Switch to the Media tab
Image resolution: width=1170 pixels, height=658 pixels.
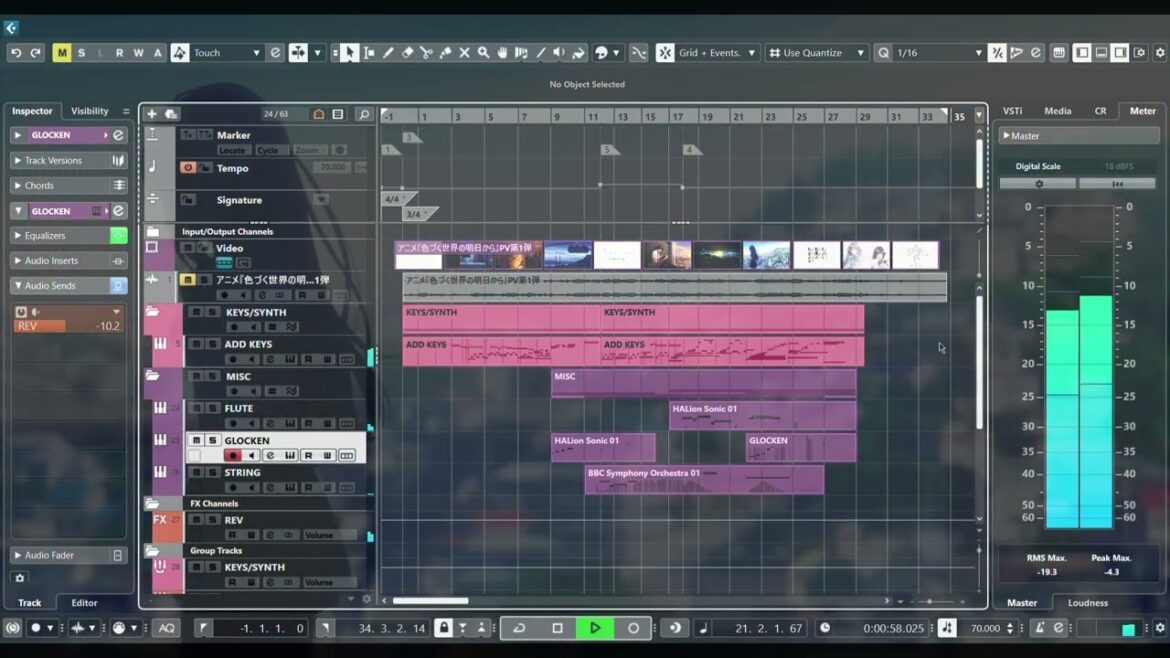(1057, 111)
